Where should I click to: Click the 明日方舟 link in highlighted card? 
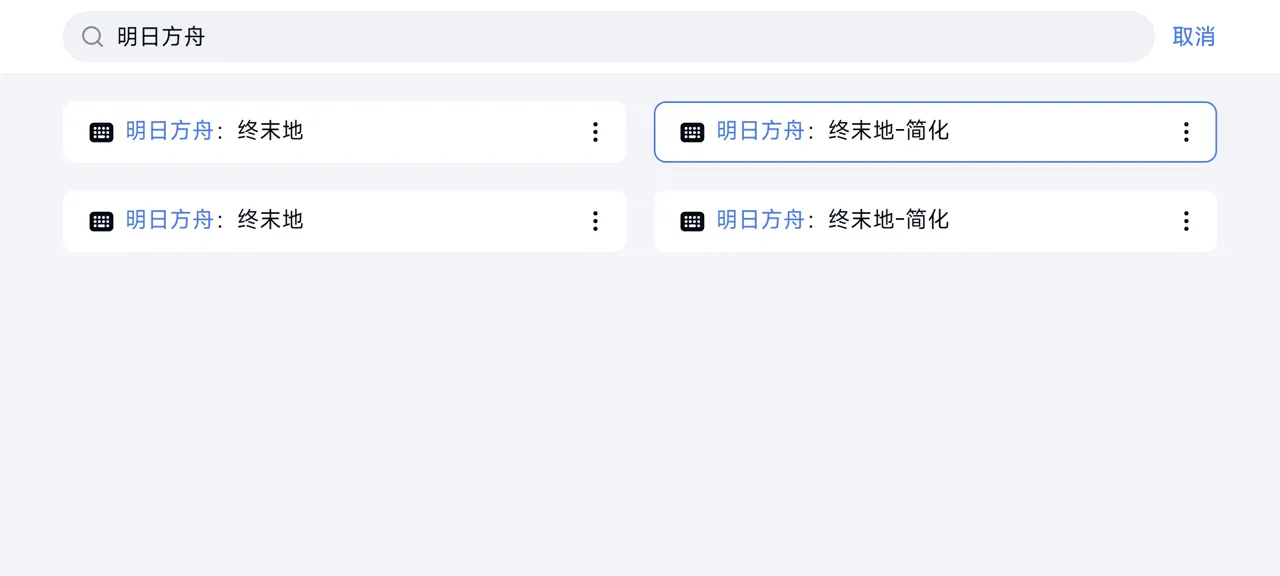tap(761, 131)
